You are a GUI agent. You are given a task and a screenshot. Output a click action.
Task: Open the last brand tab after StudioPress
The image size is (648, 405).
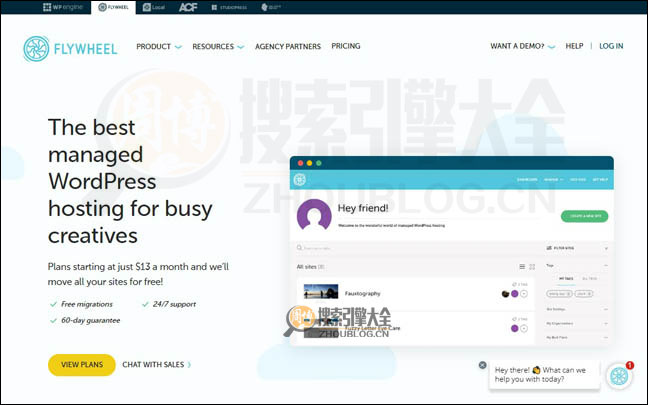coord(271,7)
